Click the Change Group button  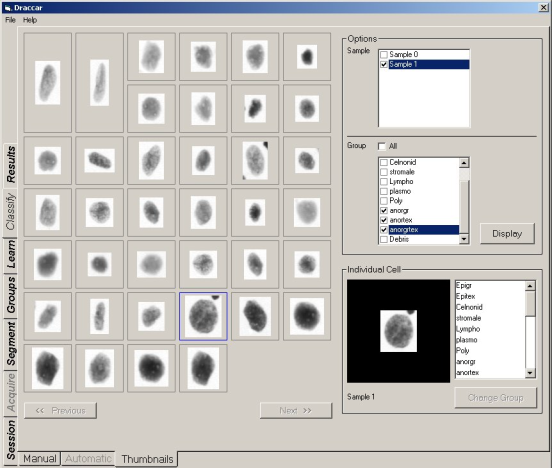click(x=495, y=398)
